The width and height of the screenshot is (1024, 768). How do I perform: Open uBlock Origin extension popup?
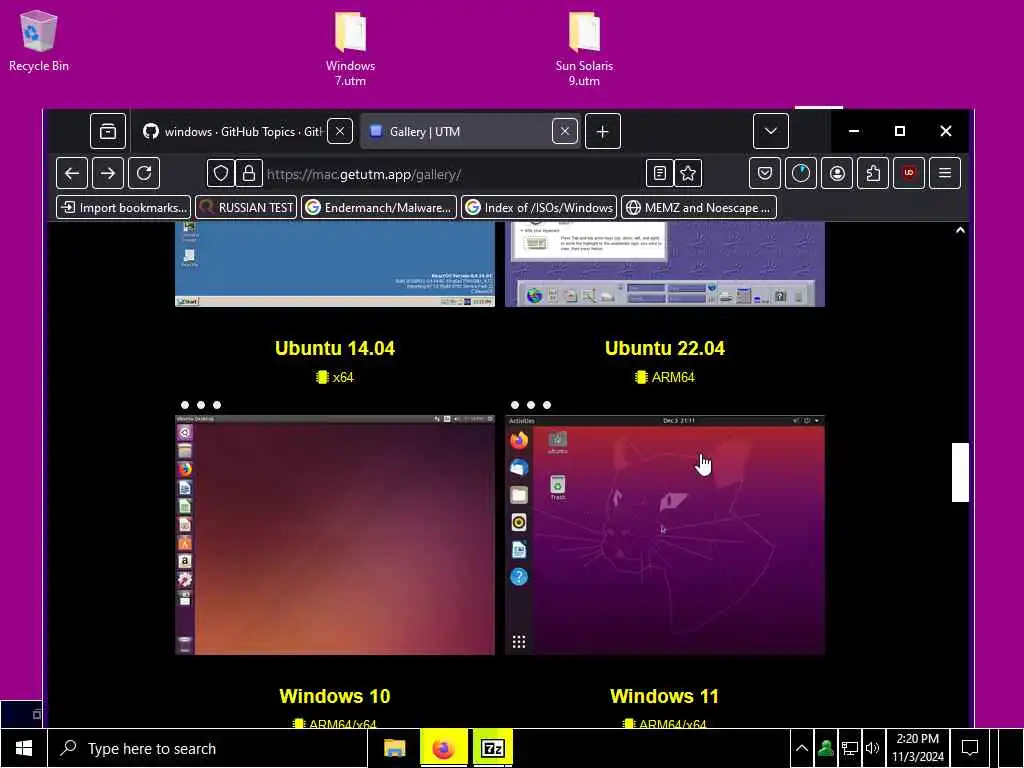pos(909,174)
